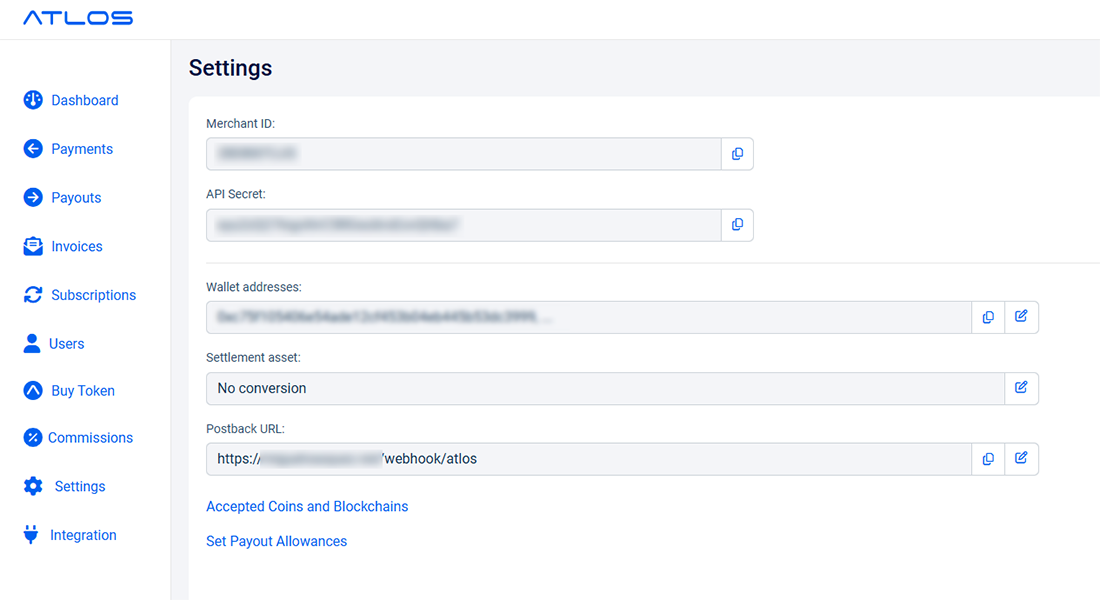The width and height of the screenshot is (1100, 600).
Task: Select Users in the sidebar
Action: [x=66, y=344]
